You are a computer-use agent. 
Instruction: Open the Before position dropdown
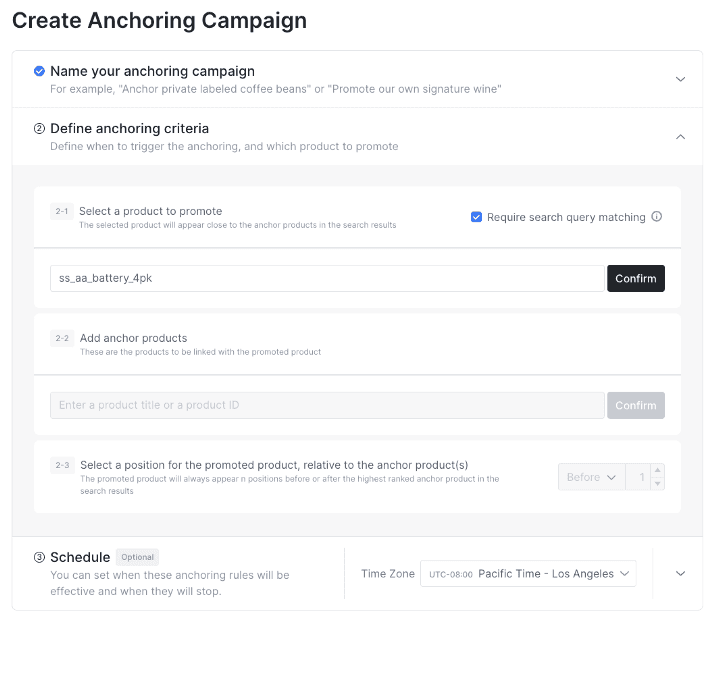(x=591, y=477)
